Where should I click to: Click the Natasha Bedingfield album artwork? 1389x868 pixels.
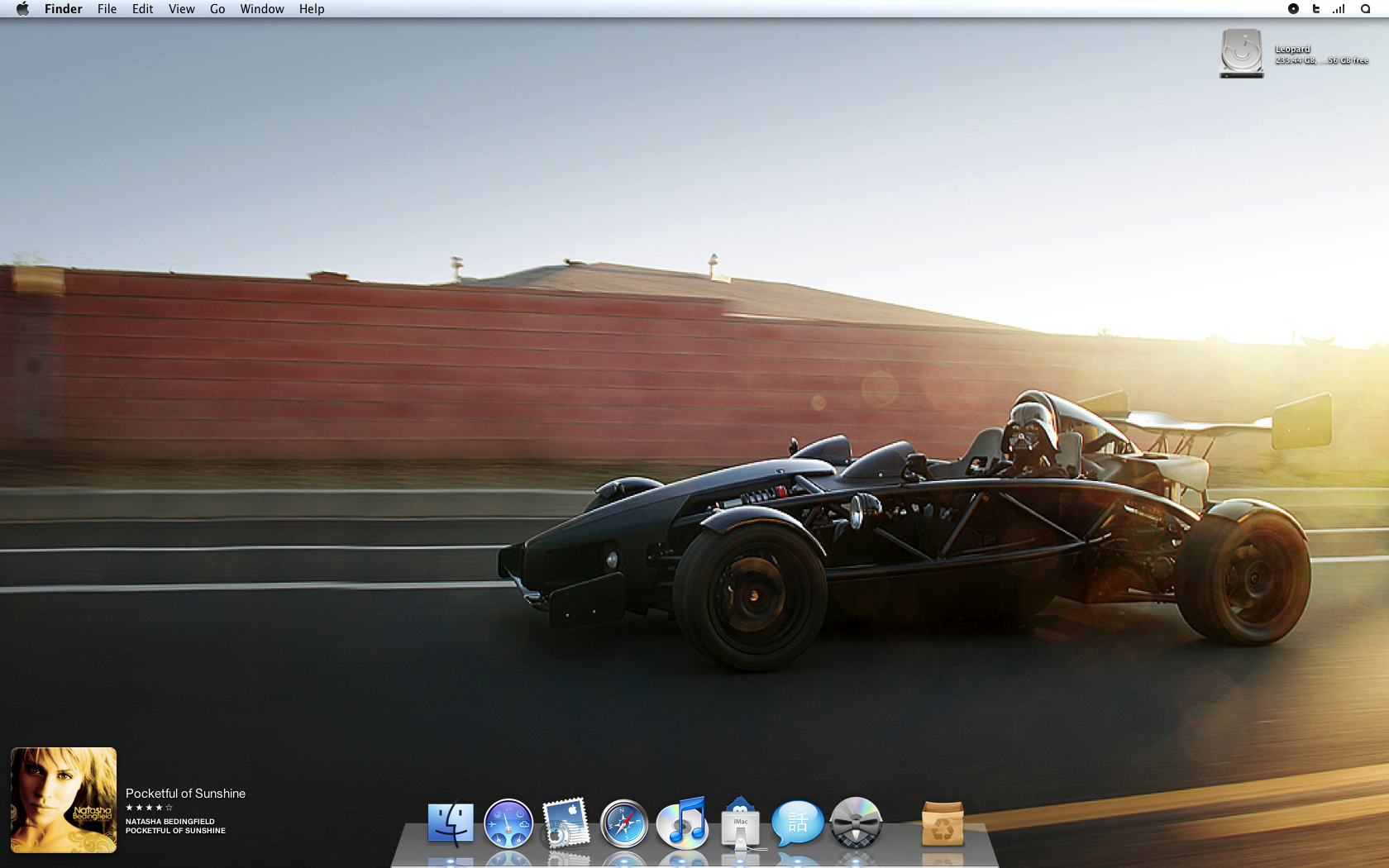[x=64, y=800]
